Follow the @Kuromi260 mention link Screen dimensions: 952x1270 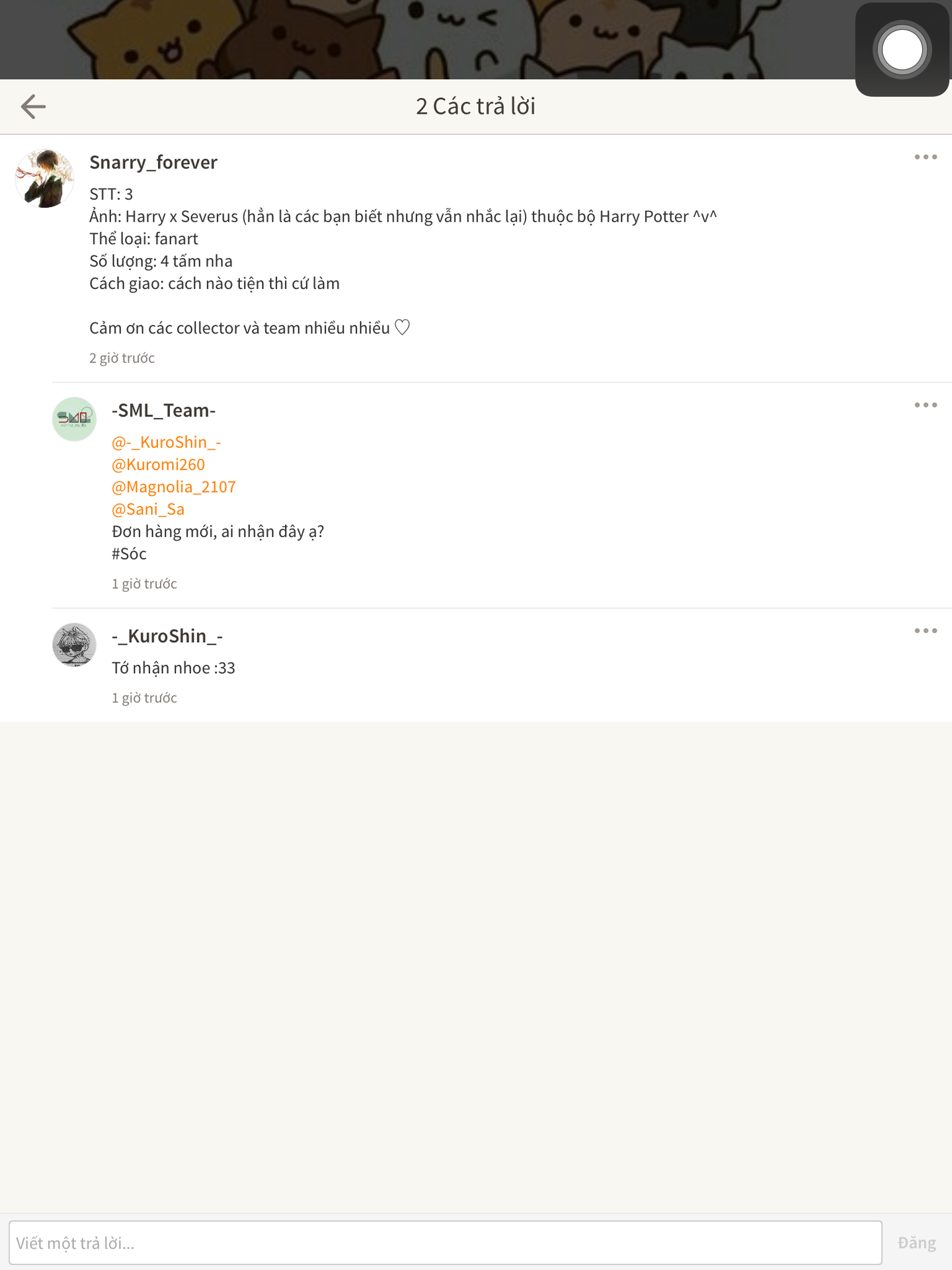(x=159, y=464)
